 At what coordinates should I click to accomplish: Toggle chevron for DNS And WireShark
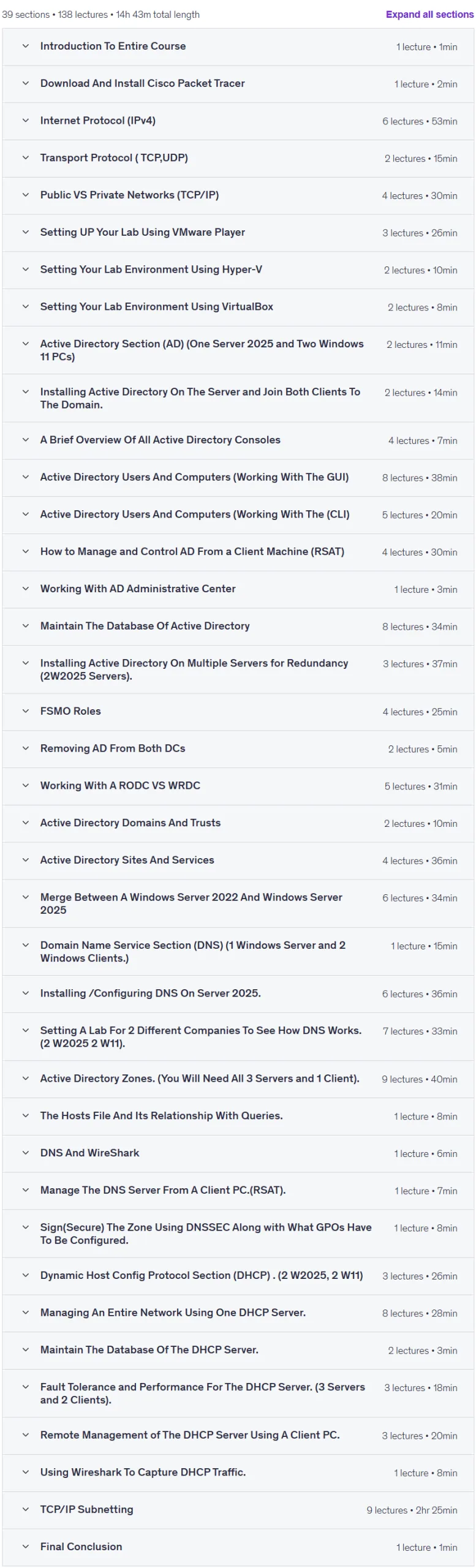pos(25,1153)
